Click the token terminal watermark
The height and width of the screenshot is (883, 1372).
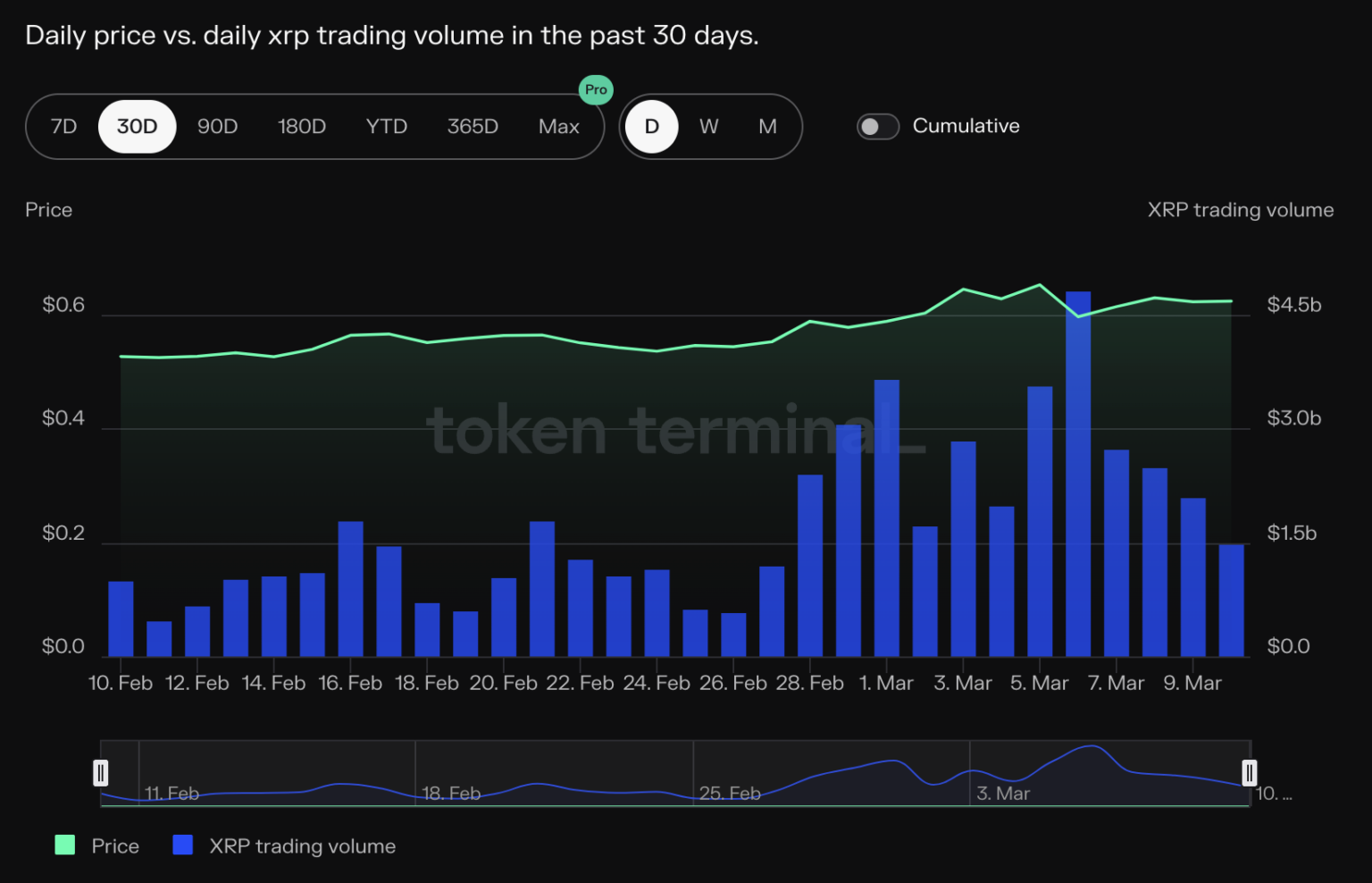pos(677,431)
